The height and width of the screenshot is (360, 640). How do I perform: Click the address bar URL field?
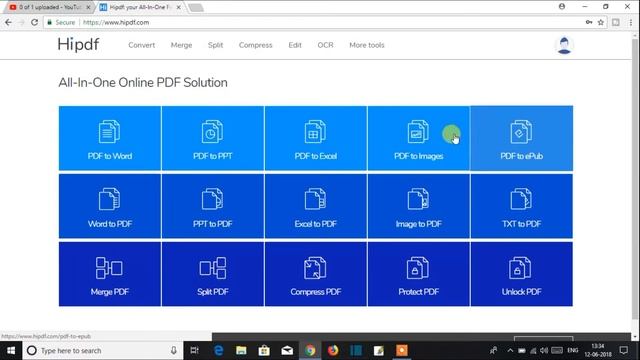318,22
